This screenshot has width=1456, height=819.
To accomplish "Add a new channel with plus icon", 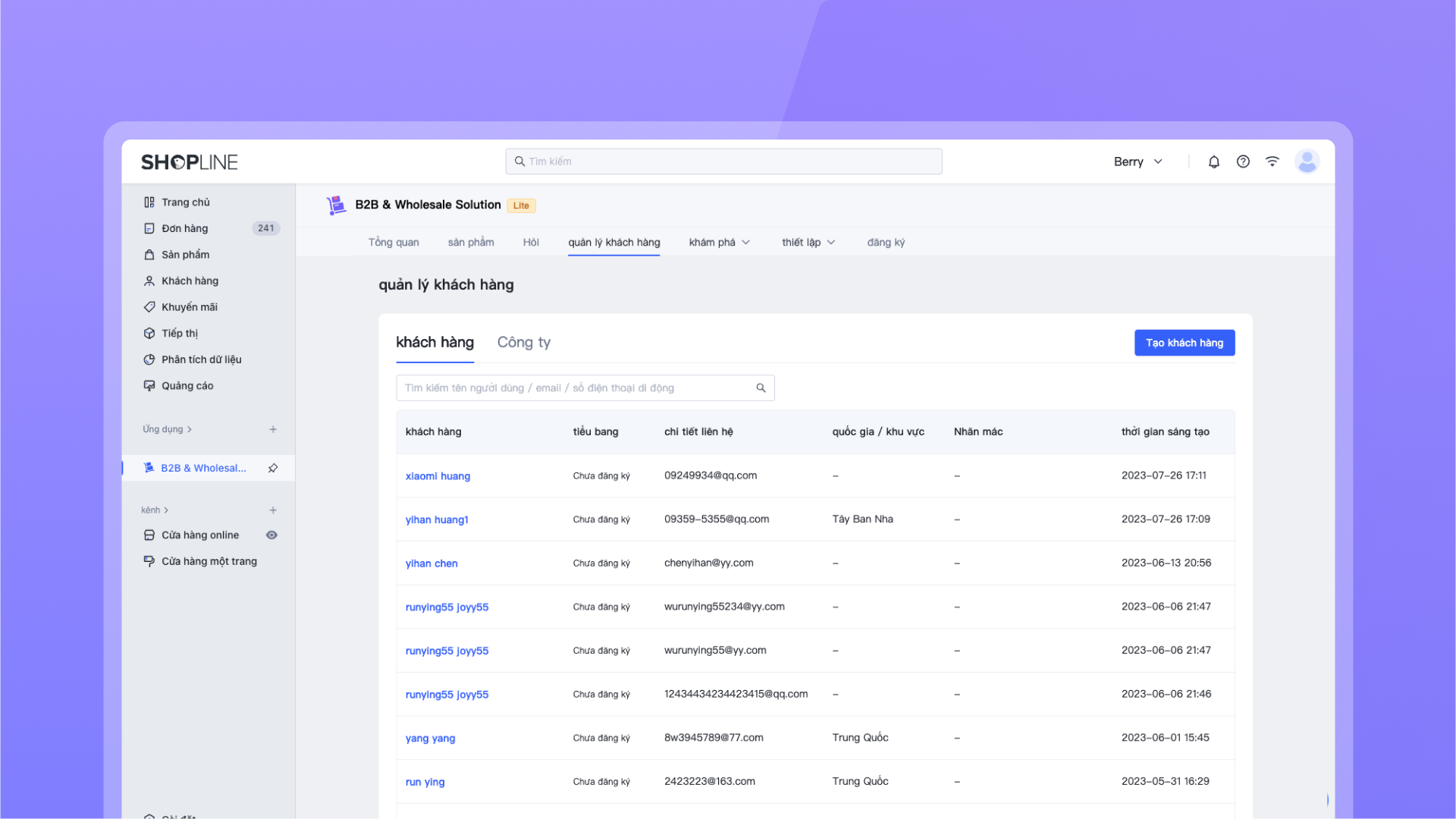I will (x=273, y=510).
